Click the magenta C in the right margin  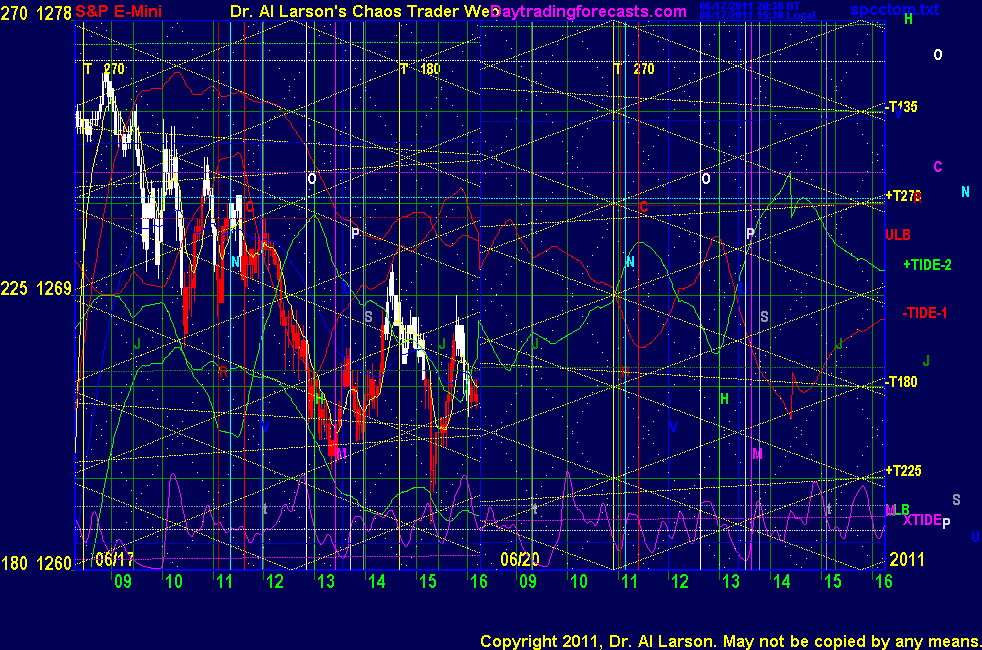coord(938,167)
